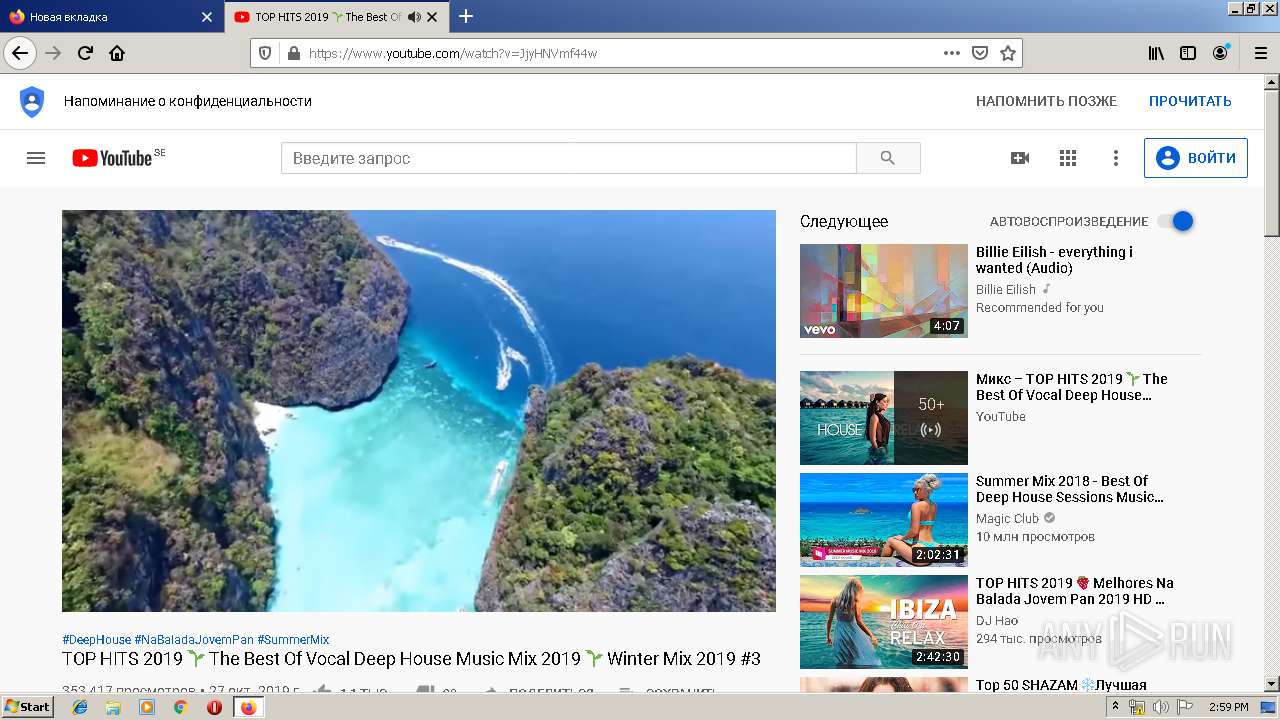Open YouTube settings three-dot menu
The width and height of the screenshot is (1280, 720).
1116,158
